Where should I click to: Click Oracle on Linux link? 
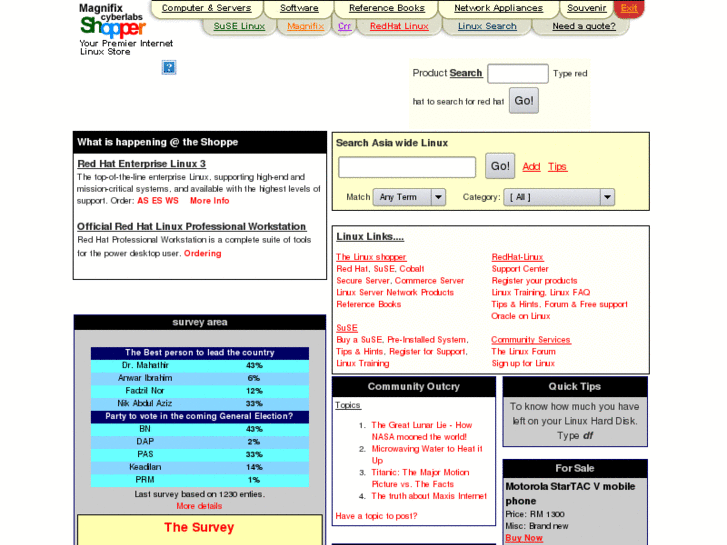pyautogui.click(x=521, y=316)
